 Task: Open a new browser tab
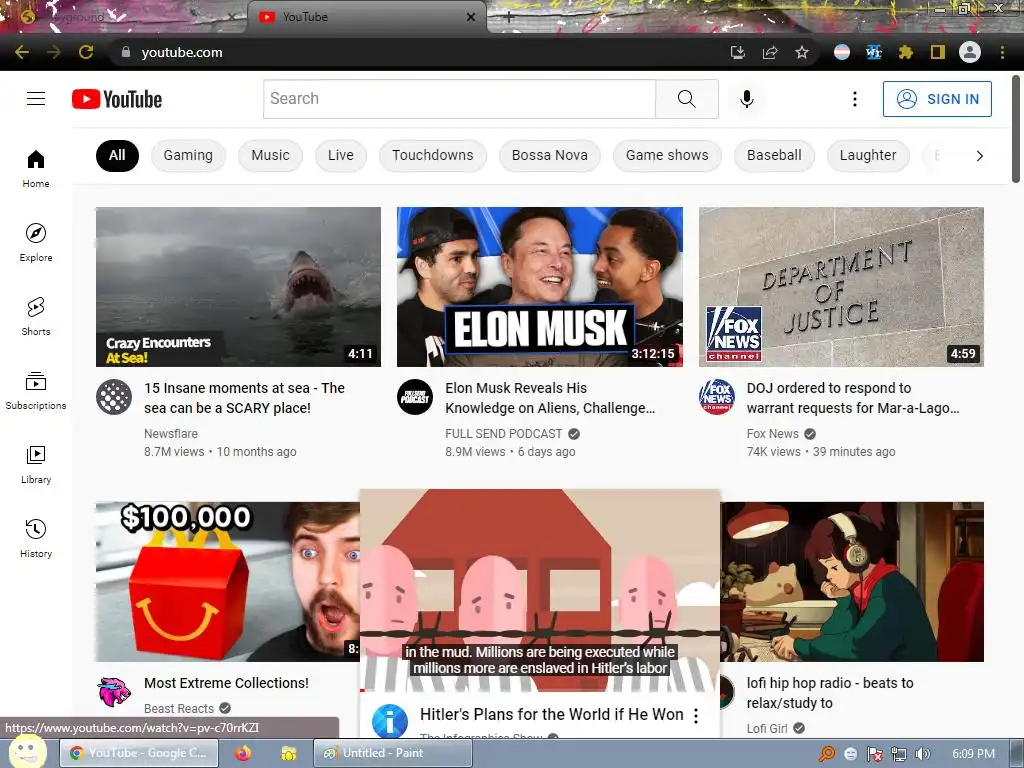pos(509,18)
